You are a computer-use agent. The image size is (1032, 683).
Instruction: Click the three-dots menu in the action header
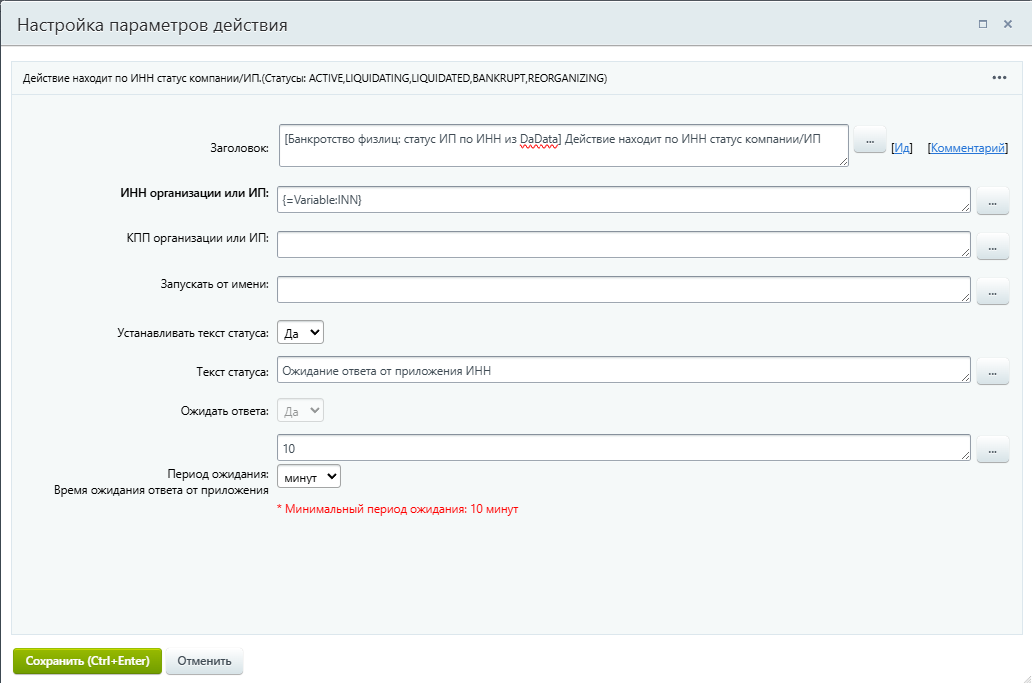point(999,77)
